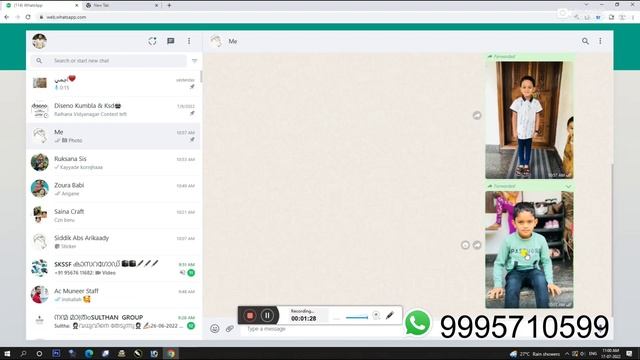Open the Me chat three-dot menu

(600, 41)
